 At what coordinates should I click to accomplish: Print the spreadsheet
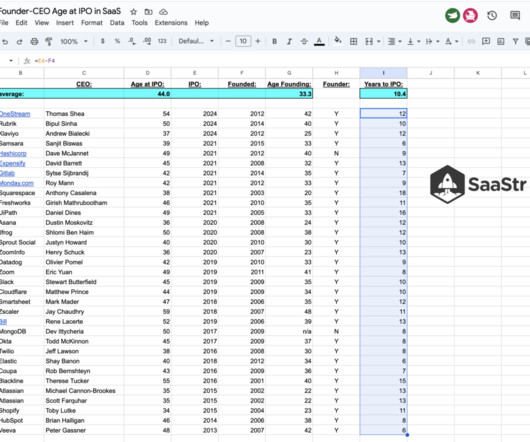pyautogui.click(x=34, y=42)
